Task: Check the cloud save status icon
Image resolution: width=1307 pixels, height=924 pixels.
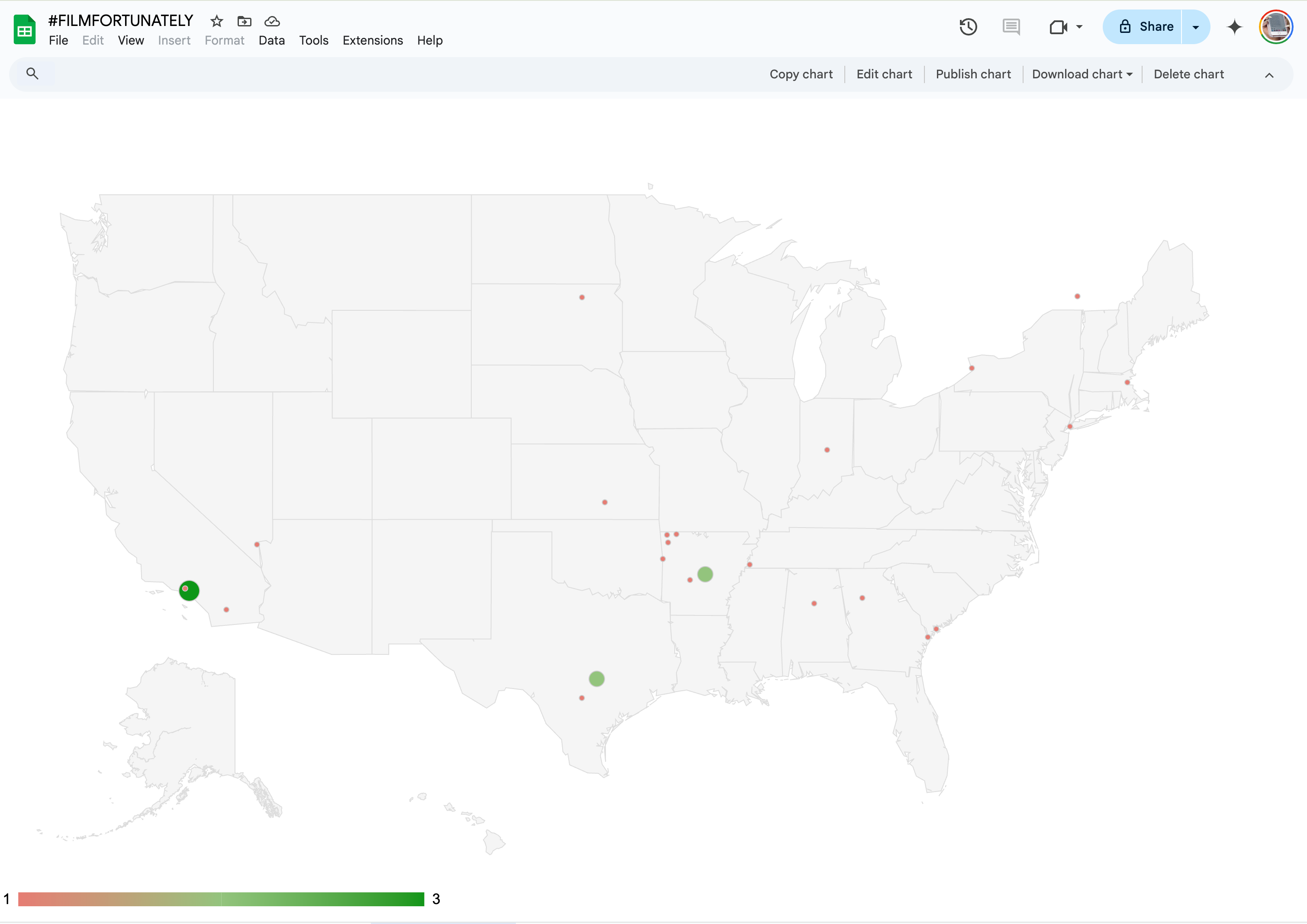Action: click(272, 22)
